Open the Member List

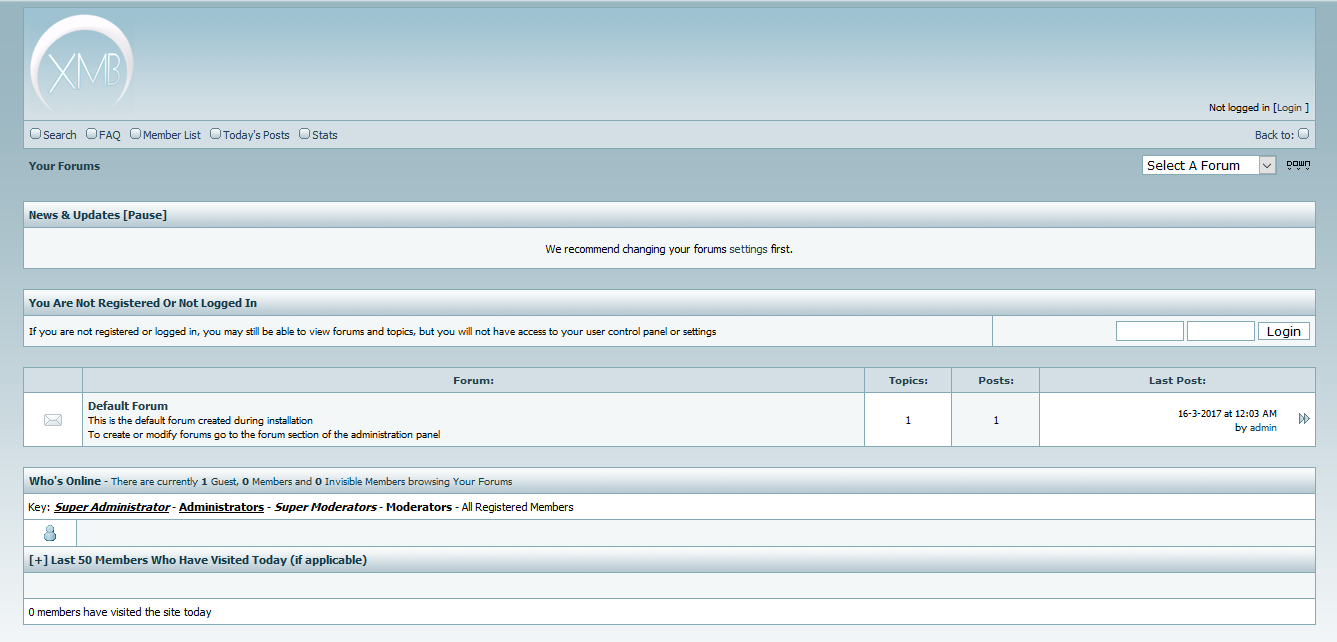[135, 133]
